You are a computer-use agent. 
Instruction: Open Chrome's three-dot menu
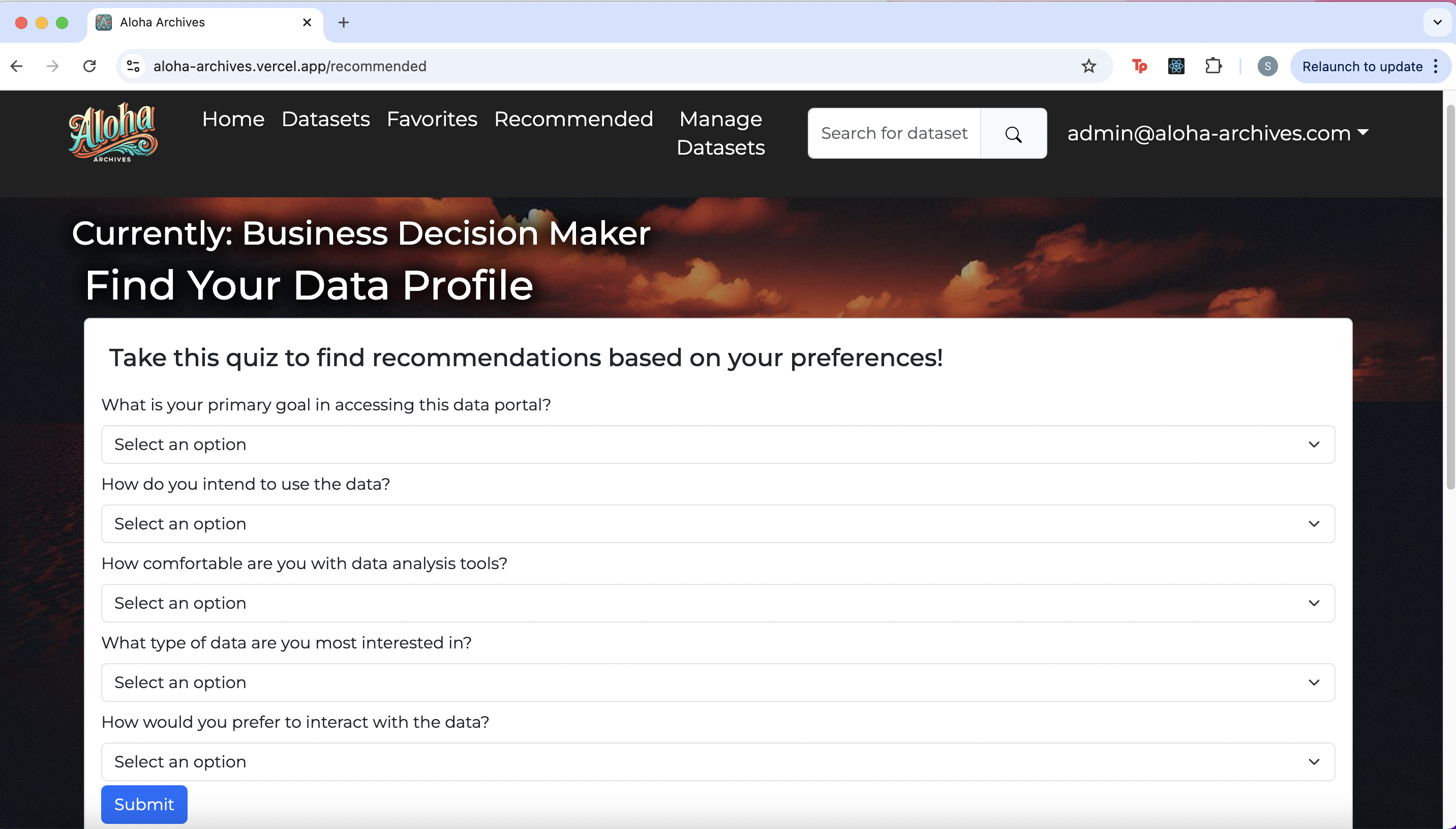click(x=1436, y=66)
